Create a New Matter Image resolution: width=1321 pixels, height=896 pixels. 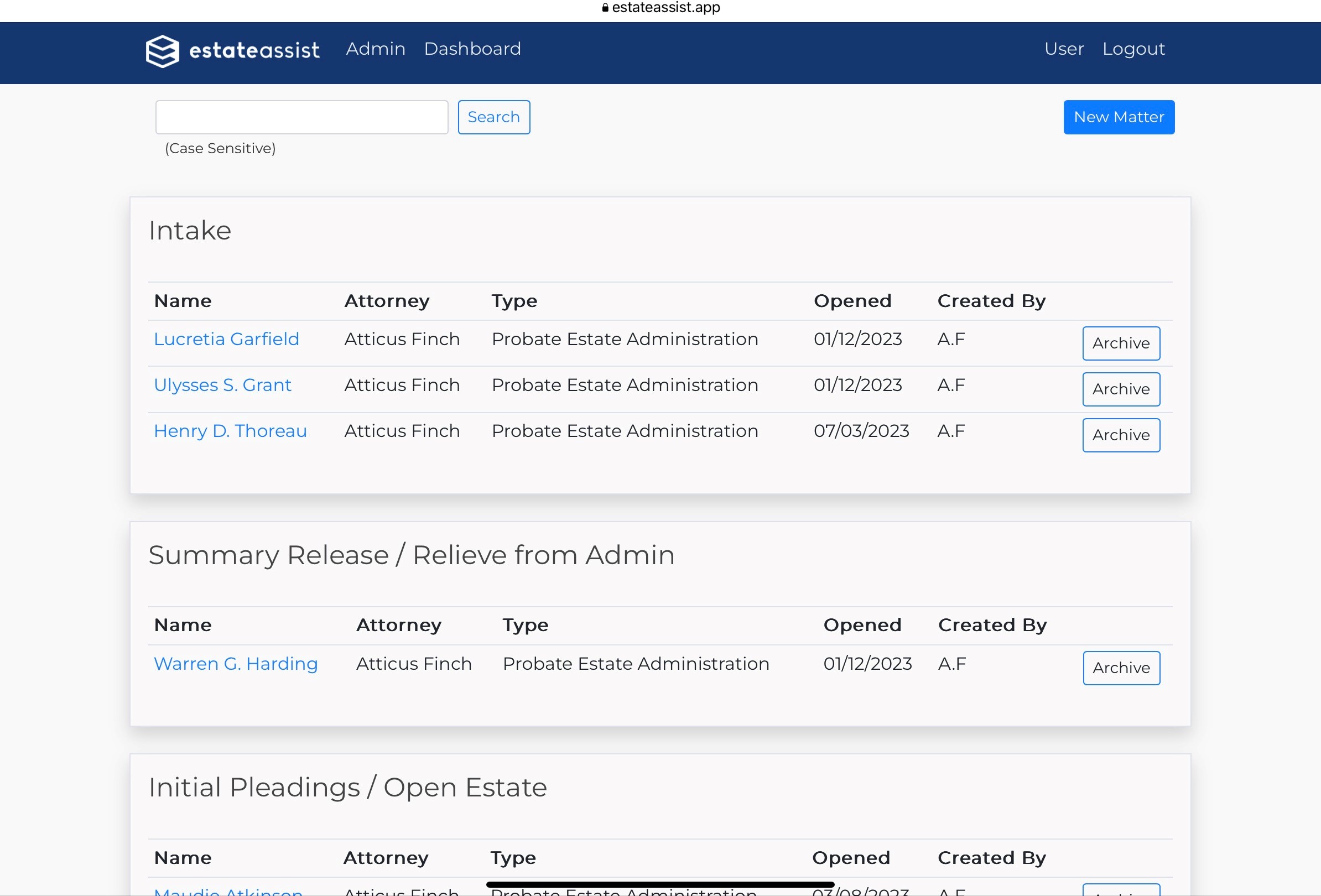1119,117
